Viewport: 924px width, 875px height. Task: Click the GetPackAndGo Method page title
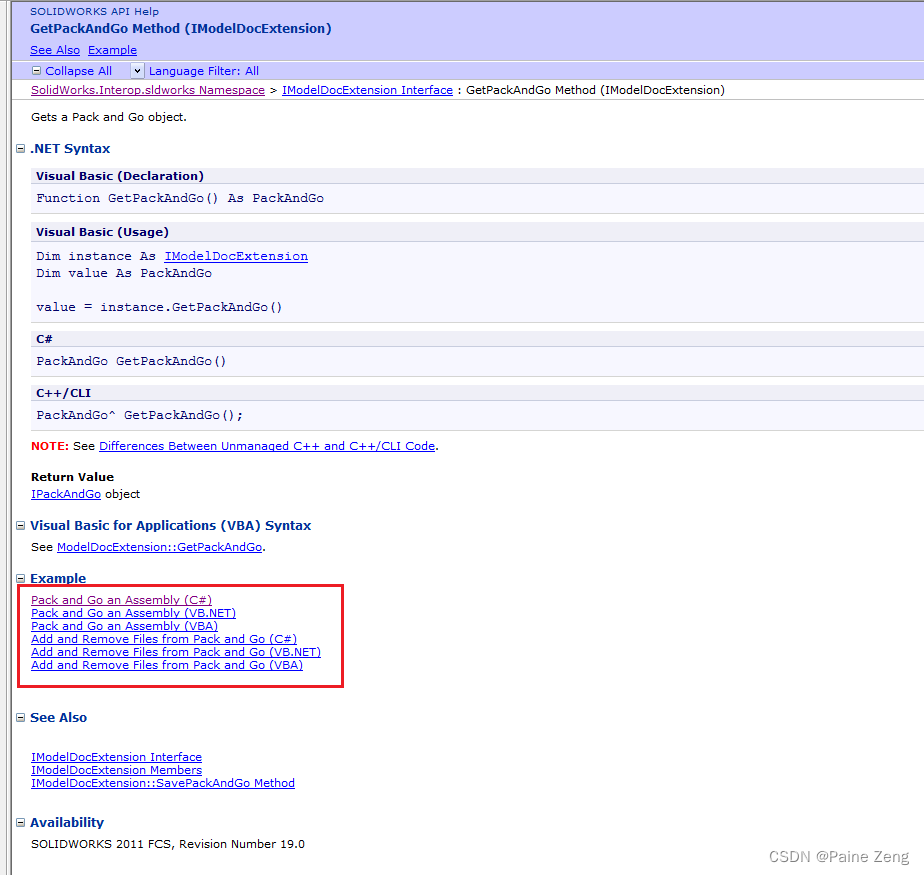[181, 28]
